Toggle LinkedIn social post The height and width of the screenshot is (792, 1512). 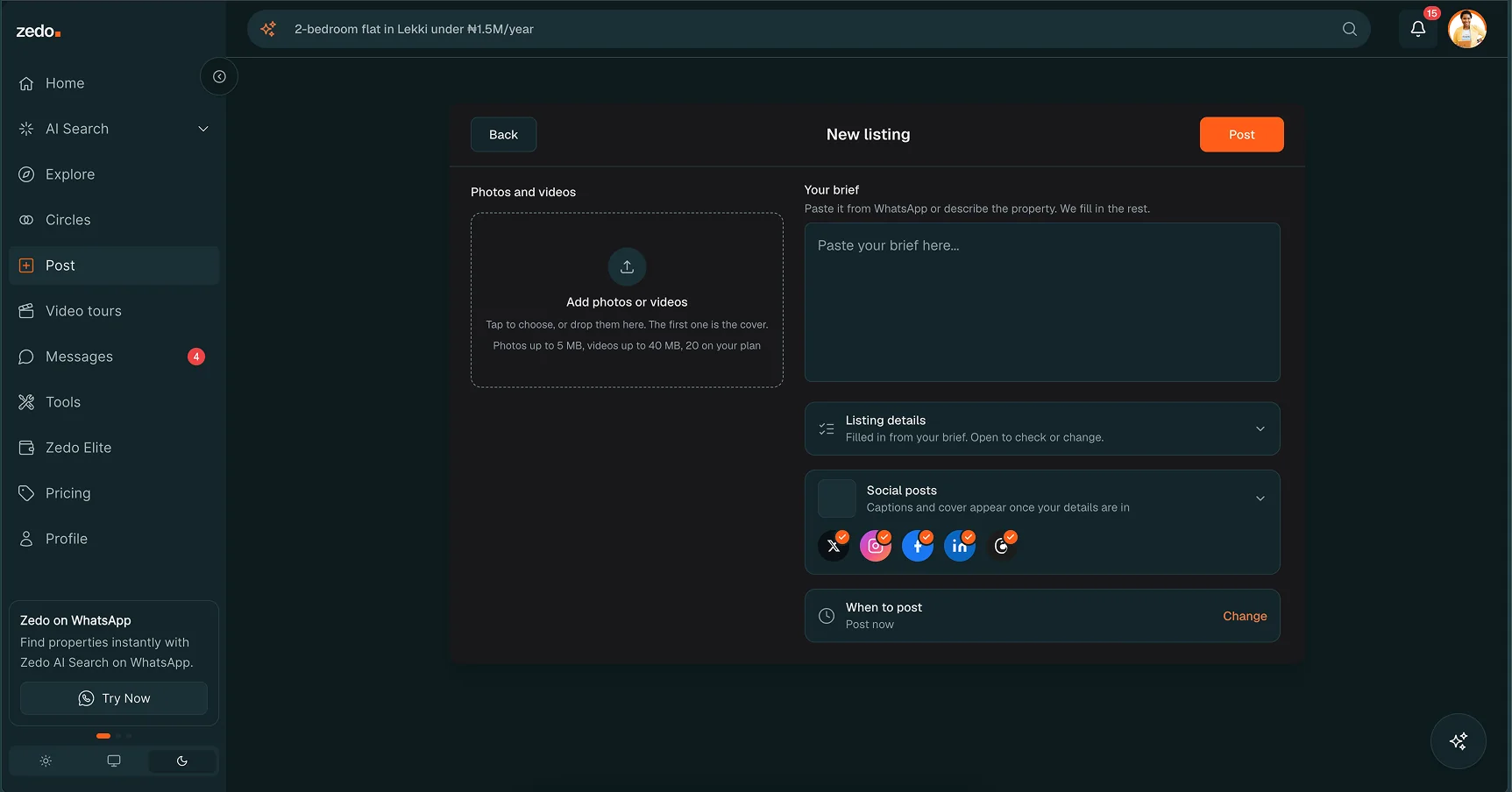[960, 546]
